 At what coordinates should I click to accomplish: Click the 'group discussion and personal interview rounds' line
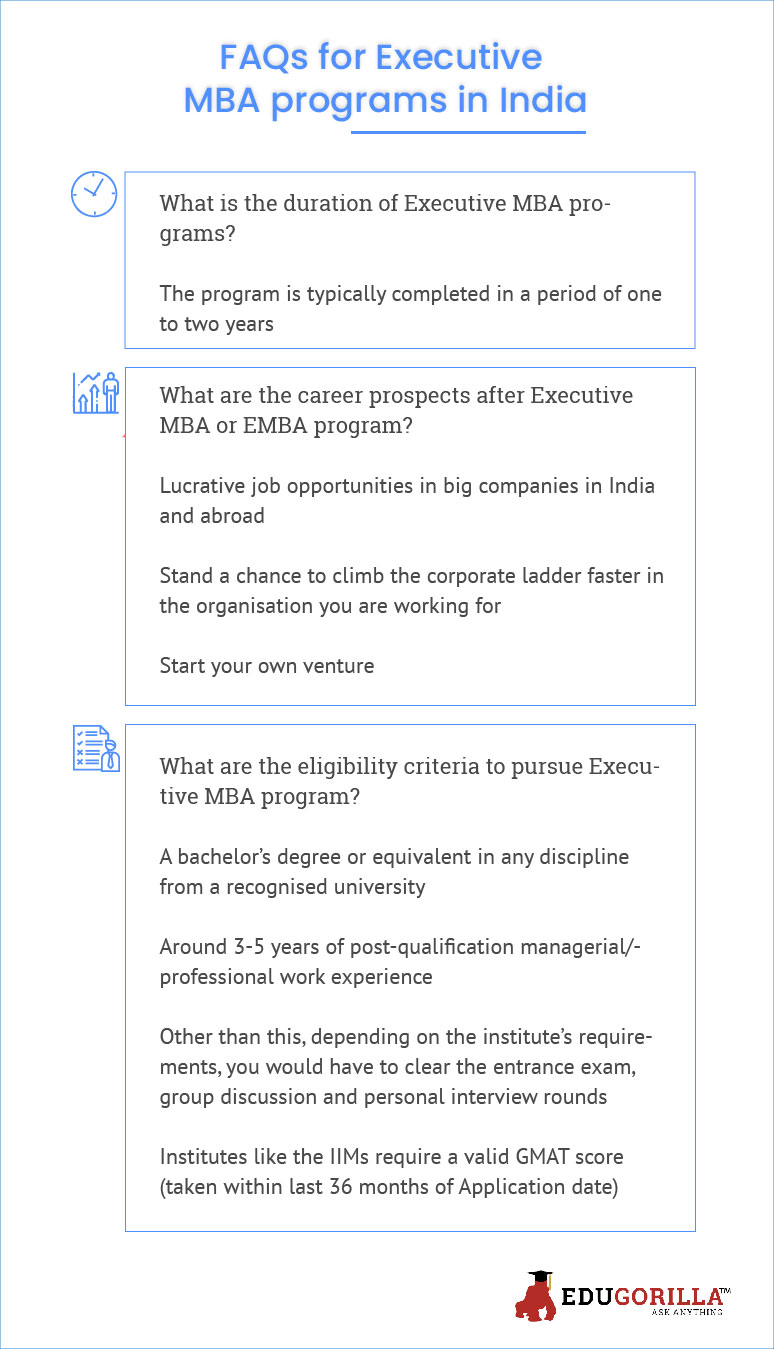click(383, 1097)
